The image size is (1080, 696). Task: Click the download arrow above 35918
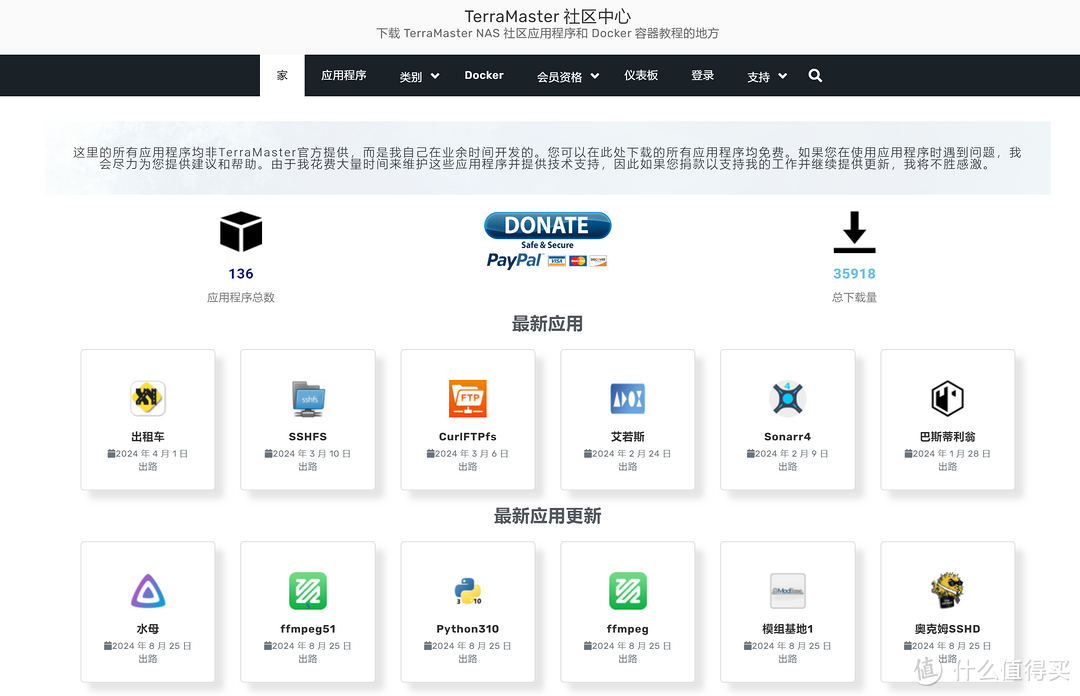click(x=854, y=232)
